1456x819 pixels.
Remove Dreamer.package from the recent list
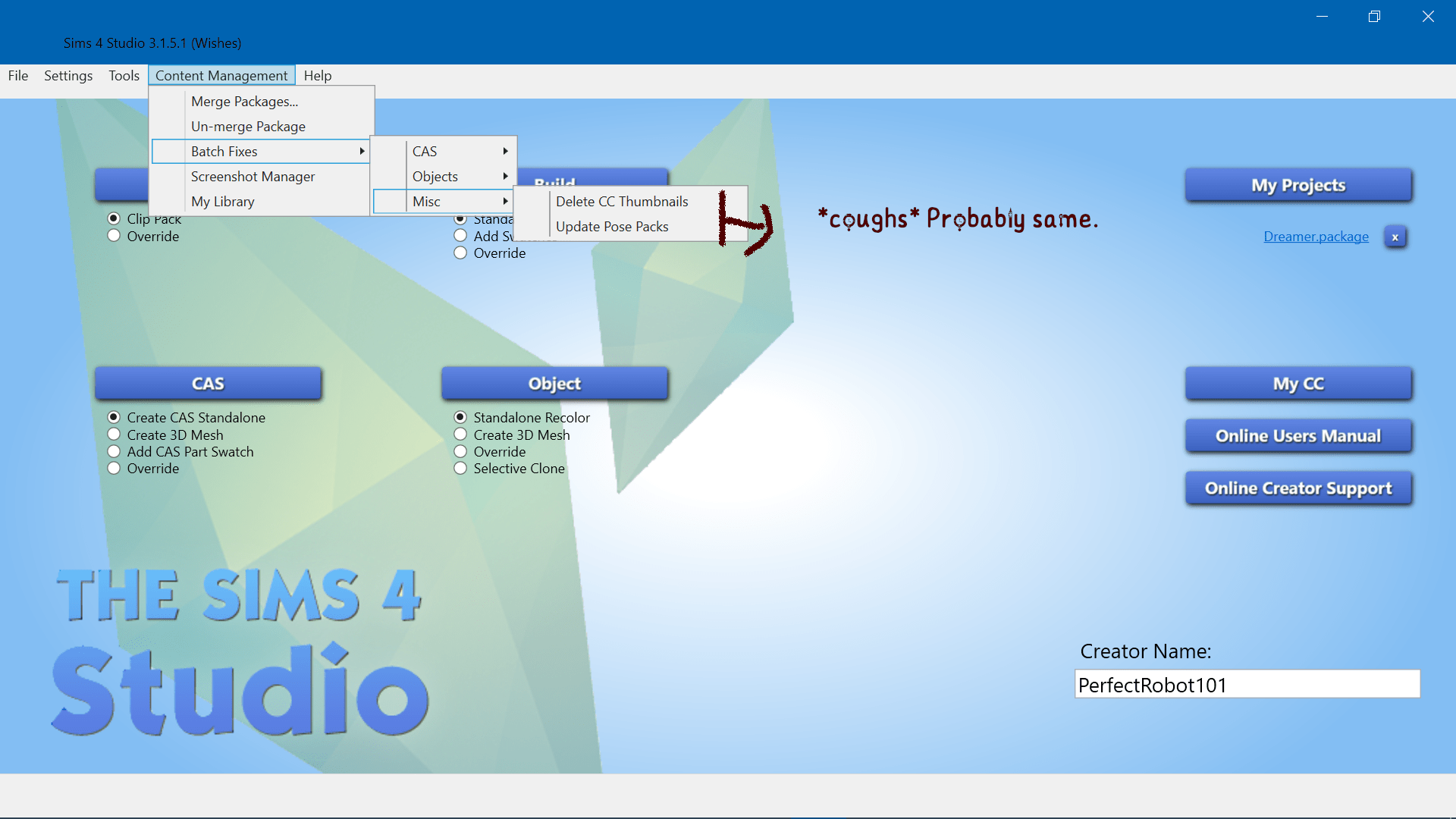(x=1395, y=237)
